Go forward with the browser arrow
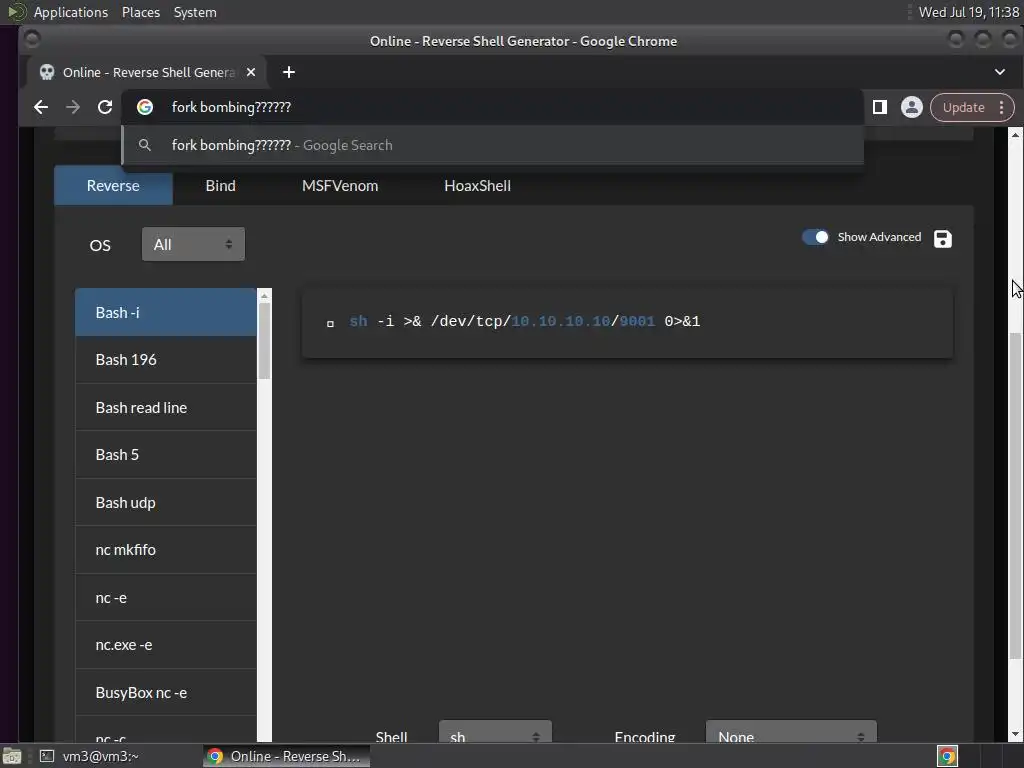Viewport: 1024px width, 768px height. click(72, 107)
